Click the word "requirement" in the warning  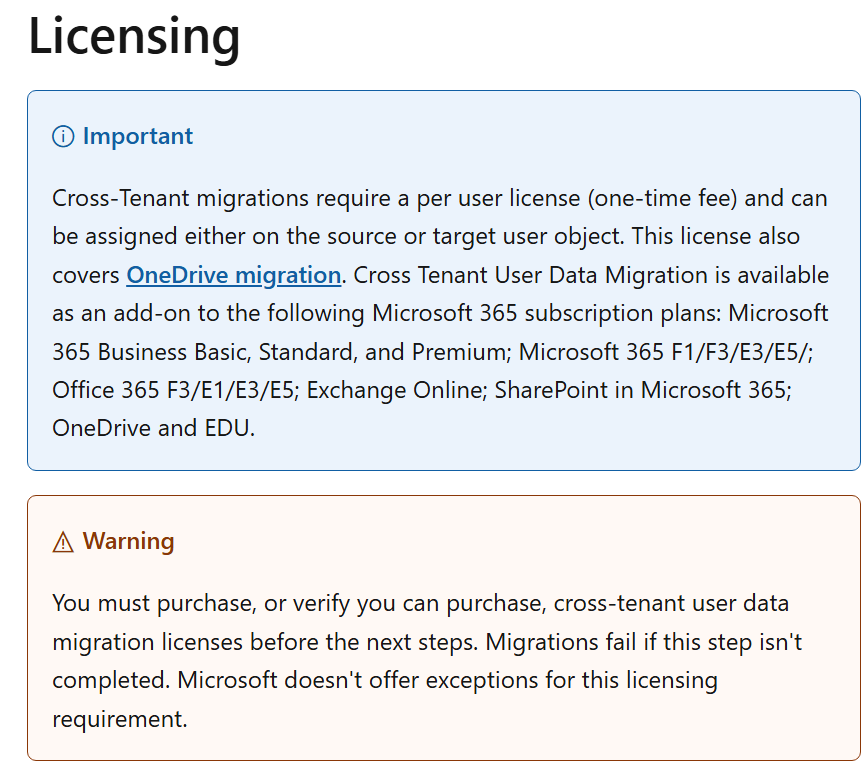[117, 719]
